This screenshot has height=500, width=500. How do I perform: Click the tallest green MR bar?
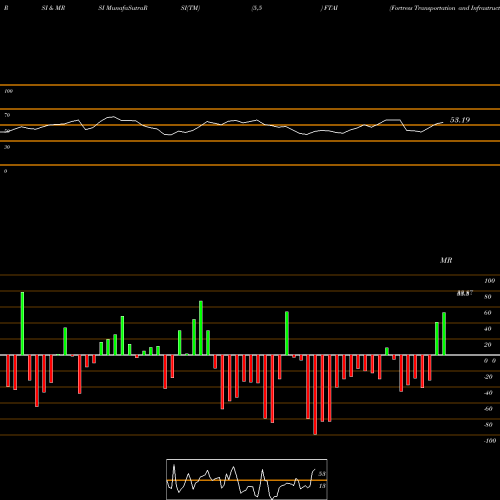click(22, 323)
